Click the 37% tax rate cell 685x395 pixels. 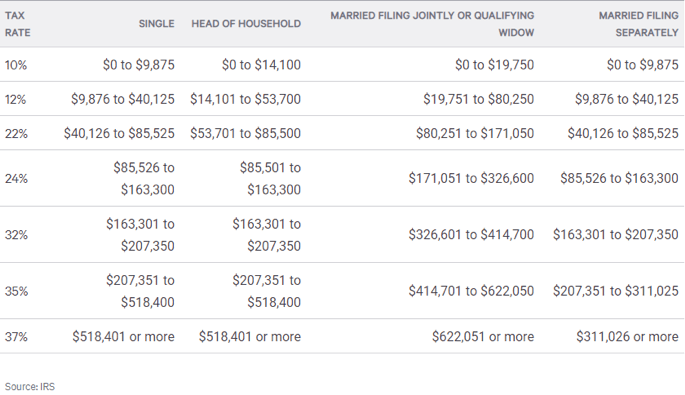[x=16, y=337]
